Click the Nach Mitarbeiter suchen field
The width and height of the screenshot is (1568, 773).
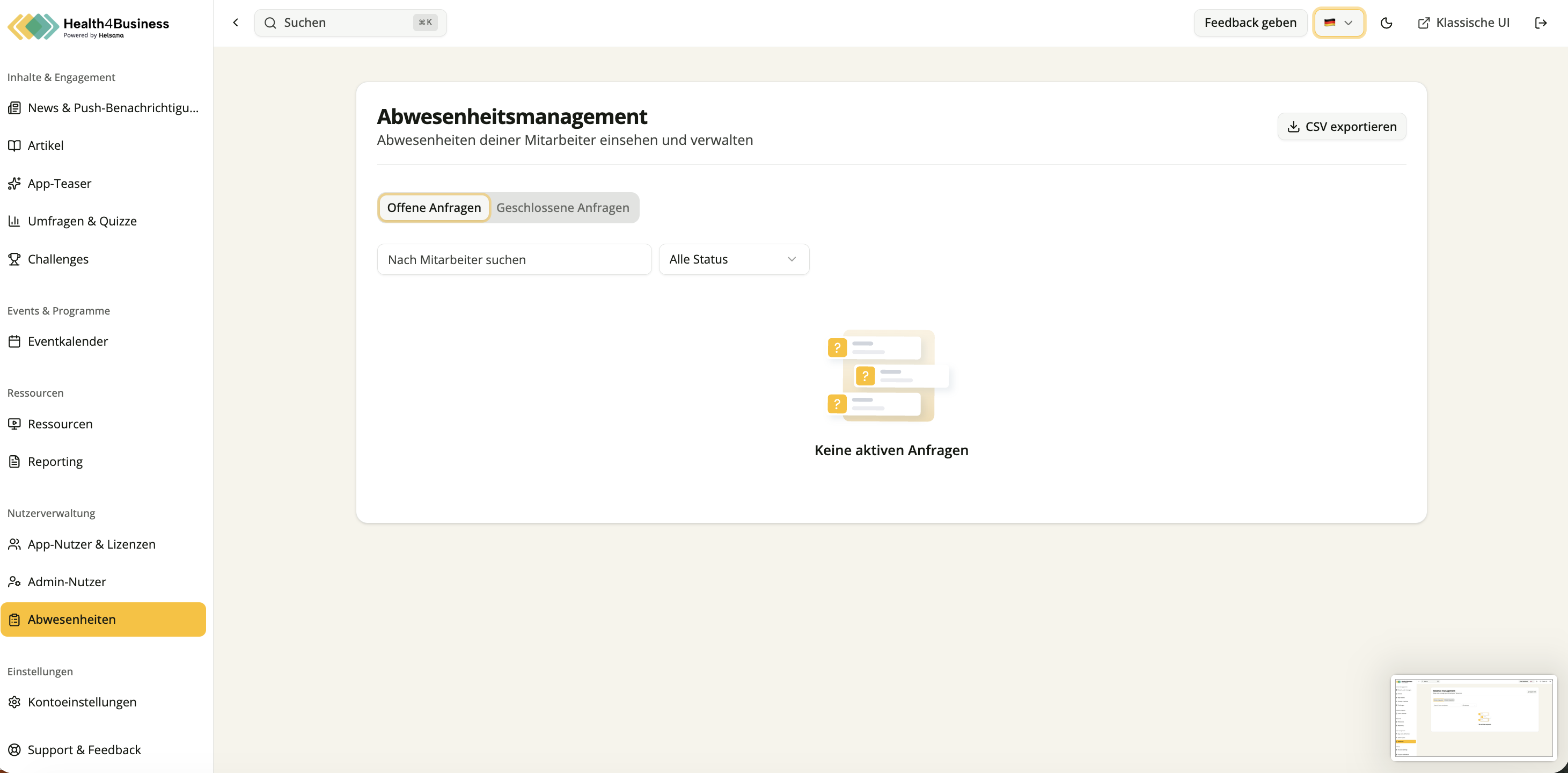pos(514,259)
